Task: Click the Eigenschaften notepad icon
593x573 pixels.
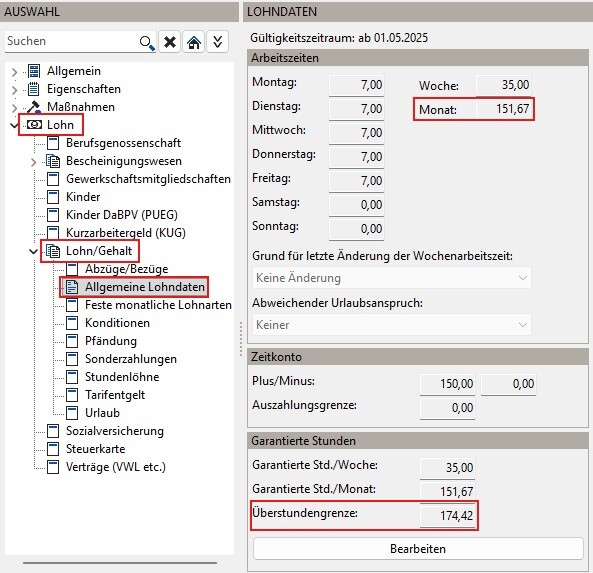Action: 34,89
